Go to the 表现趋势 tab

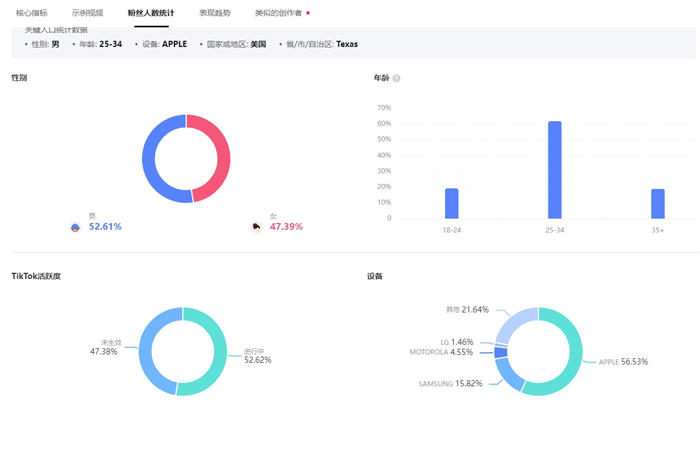click(x=215, y=13)
